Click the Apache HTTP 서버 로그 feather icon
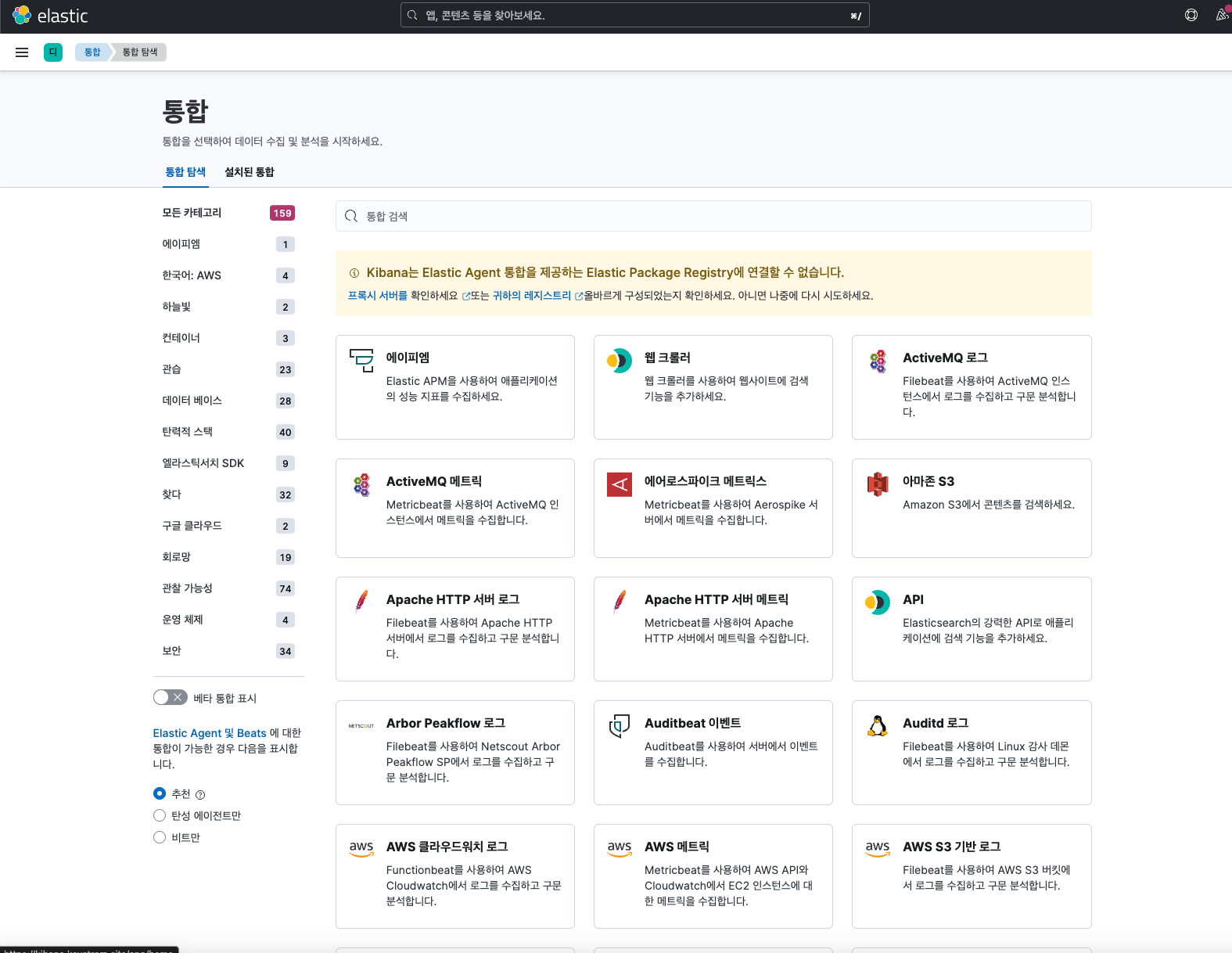The width and height of the screenshot is (1232, 953). 361,602
